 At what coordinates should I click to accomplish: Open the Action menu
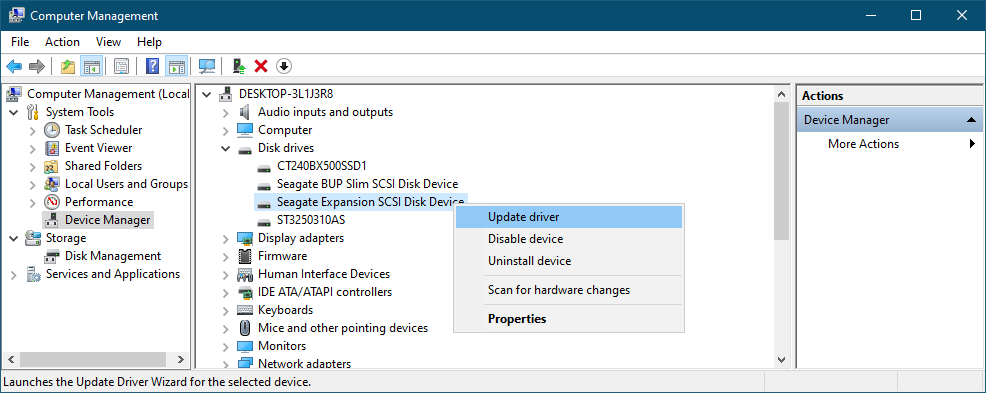click(x=62, y=42)
